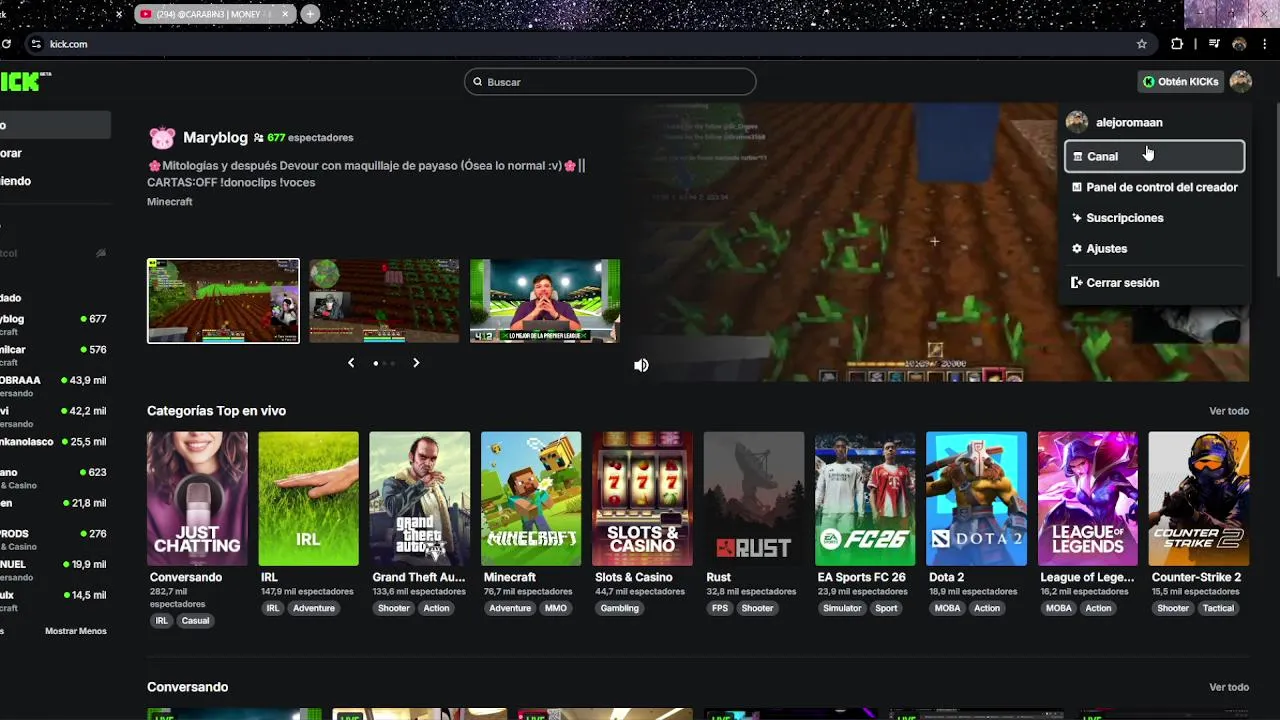This screenshot has height=720, width=1280.
Task: Open the Dota 2 category cover
Action: point(976,499)
